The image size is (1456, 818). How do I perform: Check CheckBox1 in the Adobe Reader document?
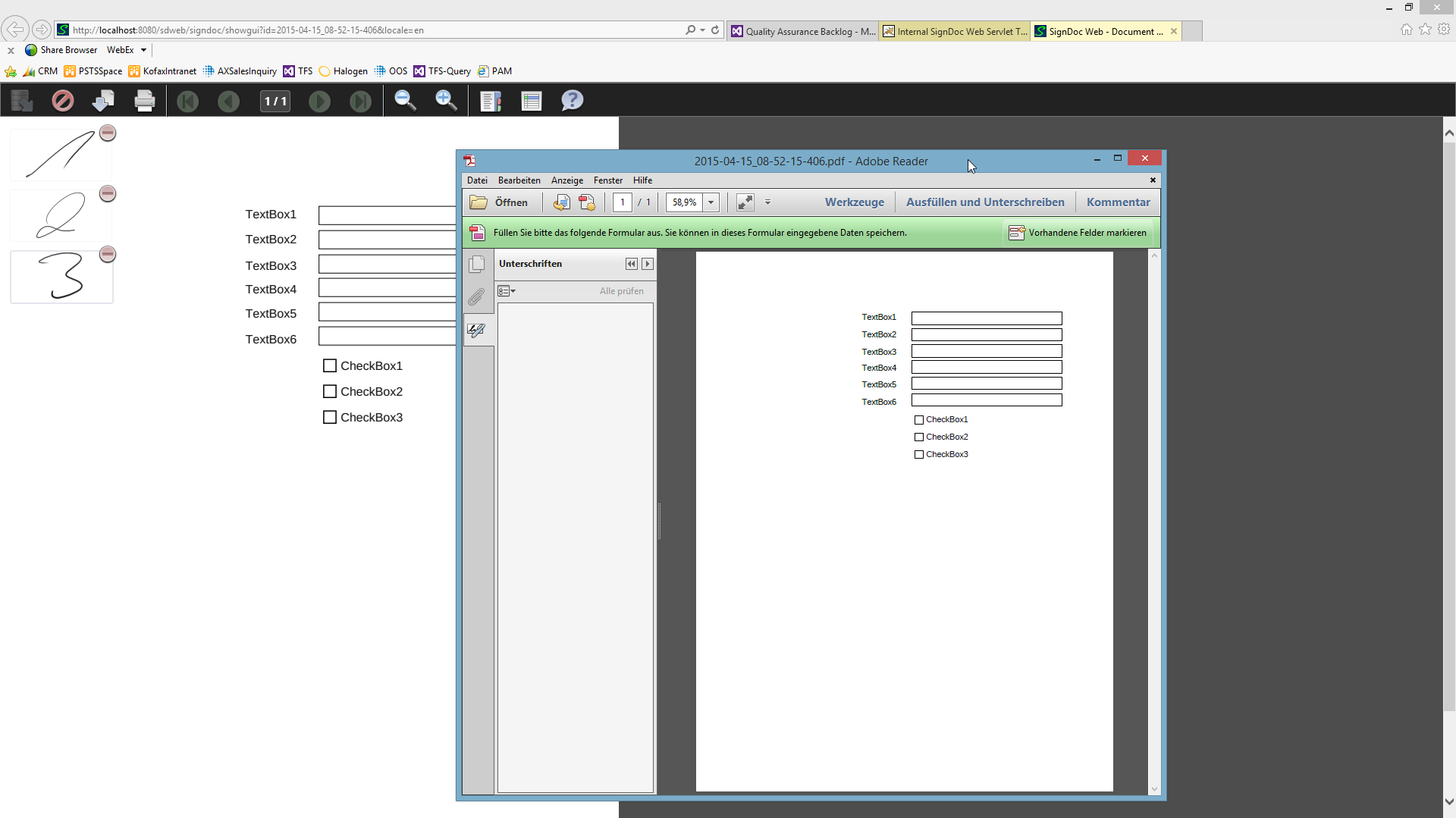click(x=919, y=420)
